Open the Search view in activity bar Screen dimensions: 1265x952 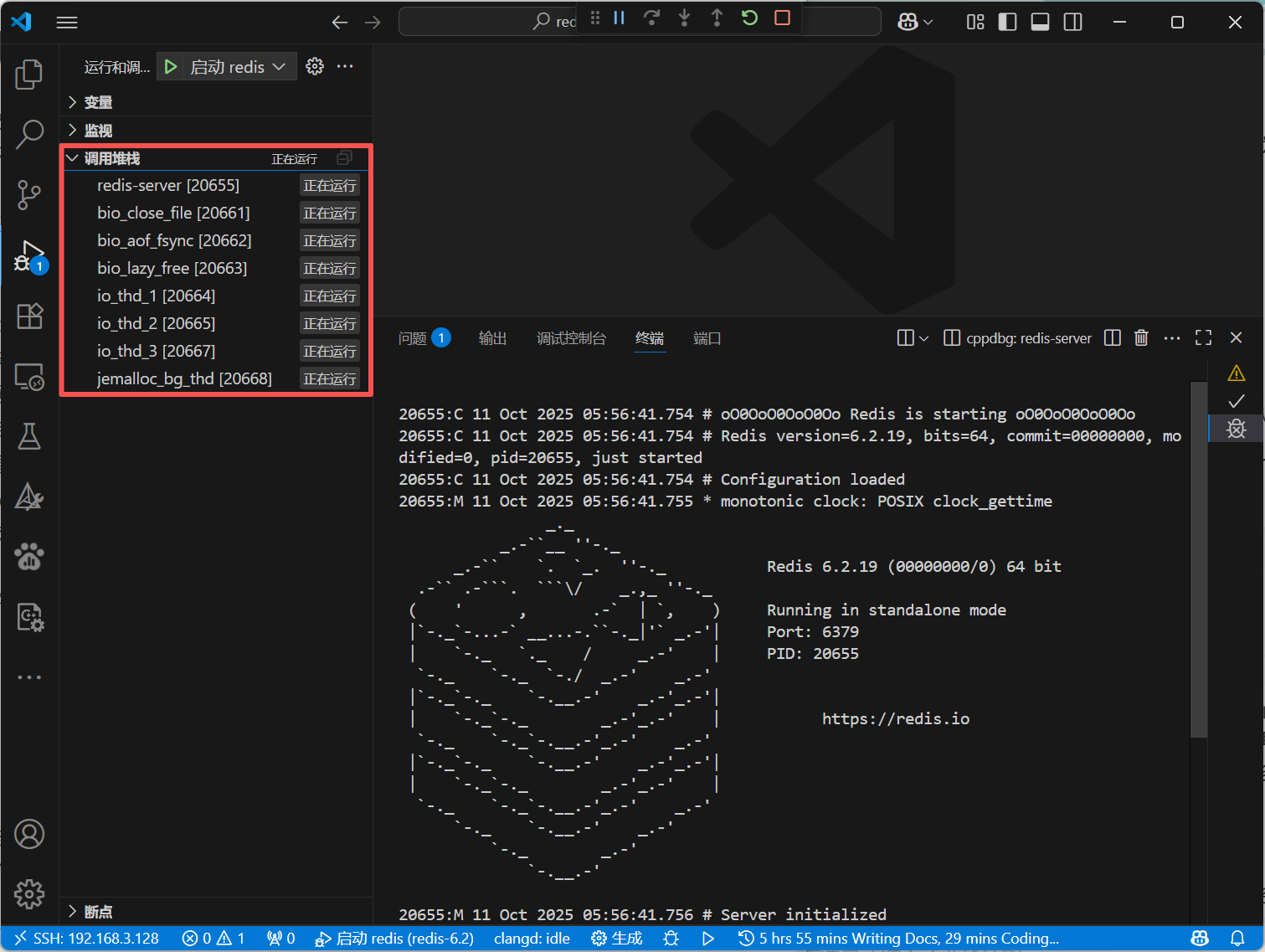click(29, 134)
